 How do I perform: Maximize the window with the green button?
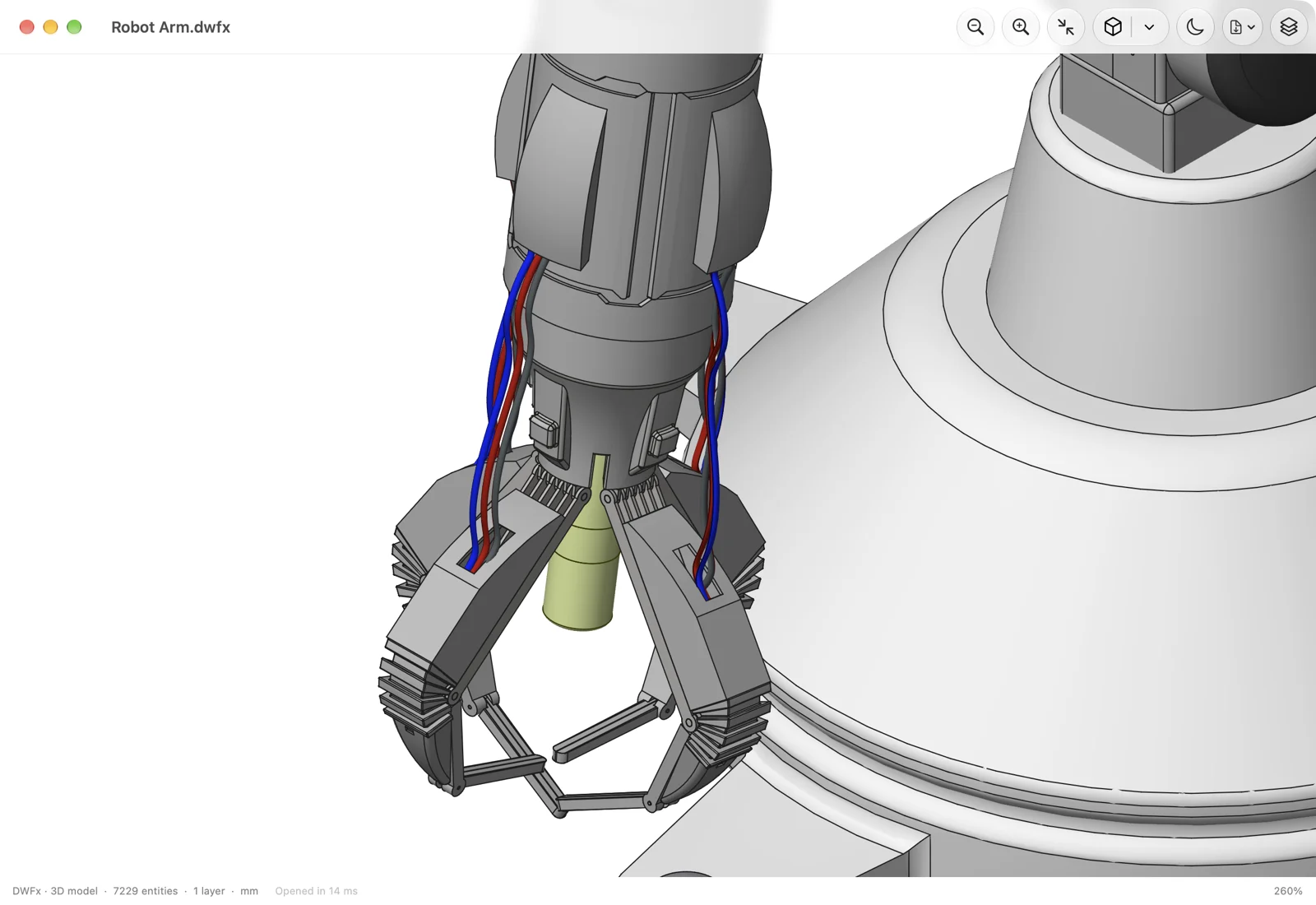(x=74, y=27)
